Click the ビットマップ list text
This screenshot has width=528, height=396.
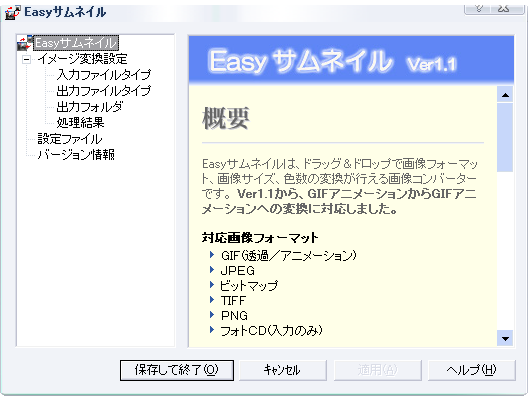point(249,286)
